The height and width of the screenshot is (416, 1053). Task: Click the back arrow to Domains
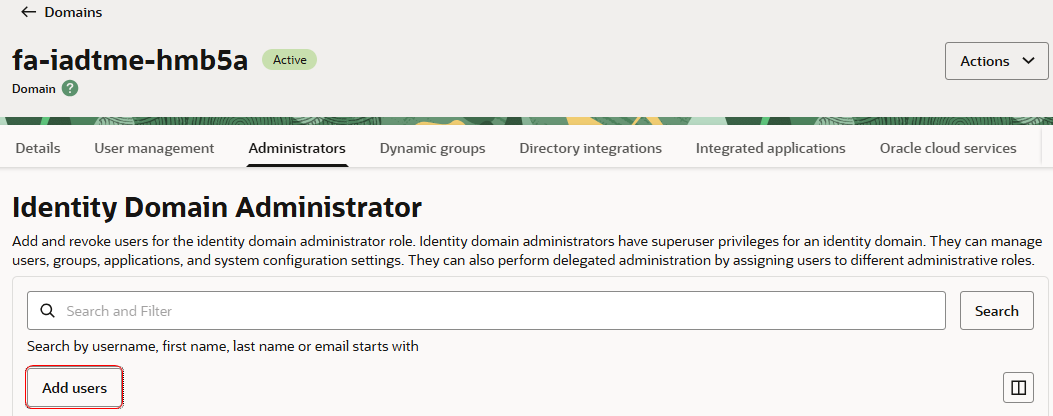28,13
